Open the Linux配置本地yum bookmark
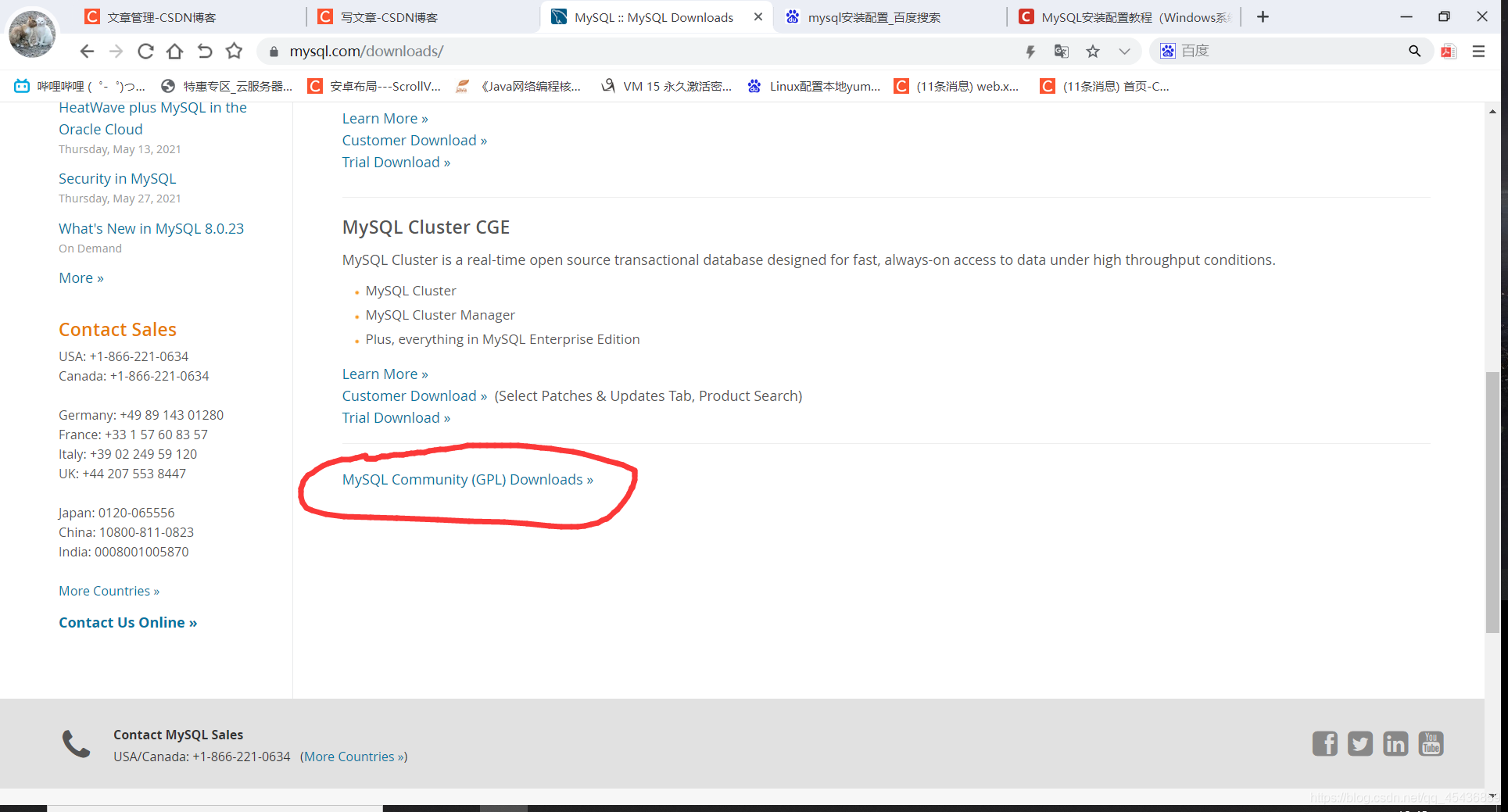 813,87
